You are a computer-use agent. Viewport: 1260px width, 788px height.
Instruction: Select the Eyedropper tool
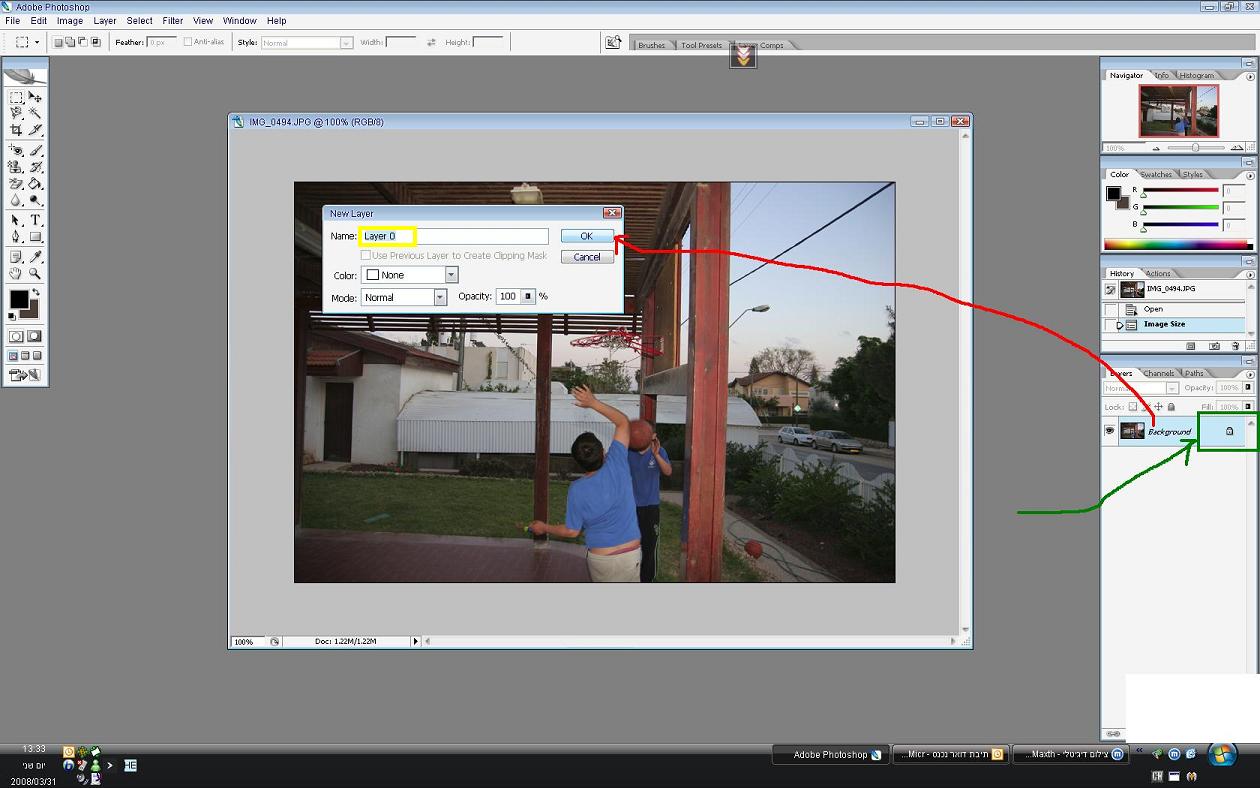35,257
